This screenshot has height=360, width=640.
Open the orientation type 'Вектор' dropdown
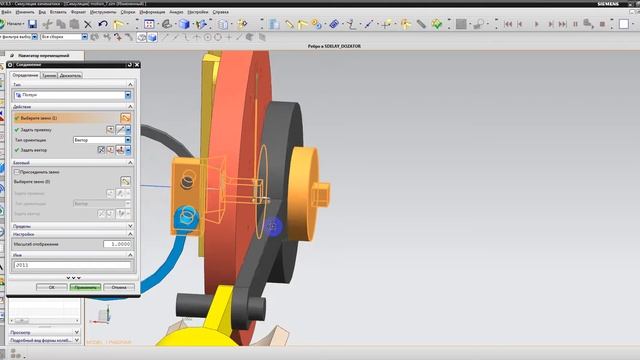(x=128, y=140)
